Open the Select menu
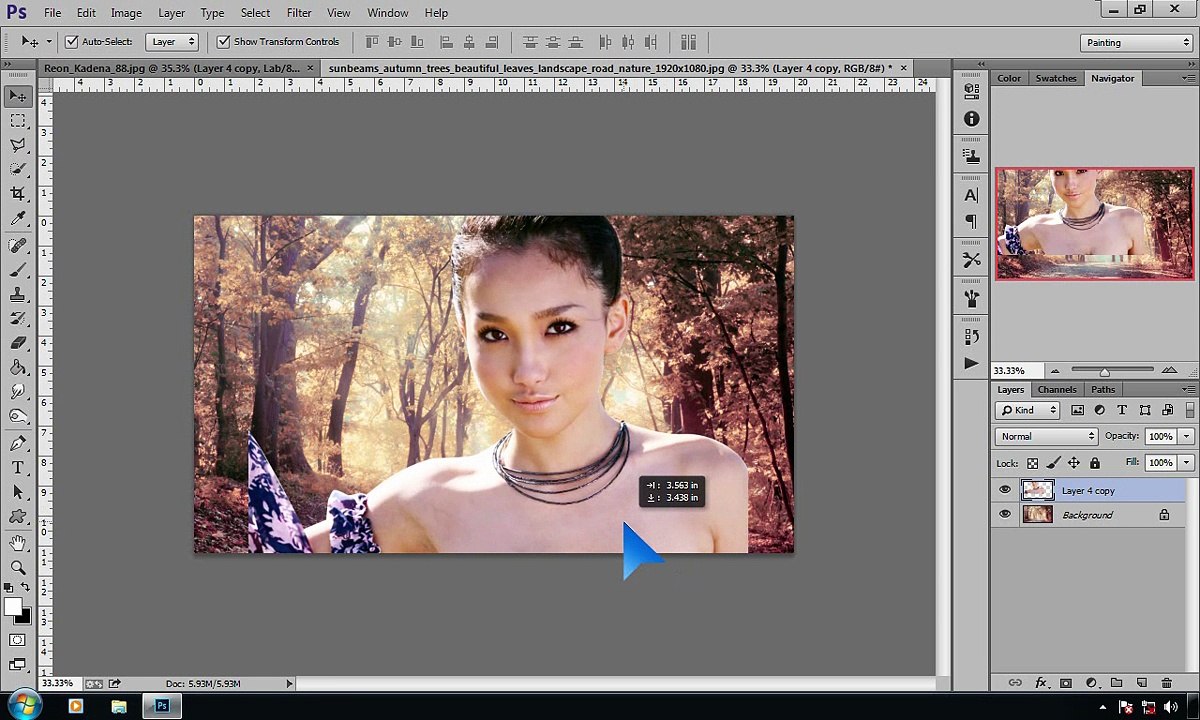Image resolution: width=1200 pixels, height=720 pixels. pyautogui.click(x=255, y=13)
